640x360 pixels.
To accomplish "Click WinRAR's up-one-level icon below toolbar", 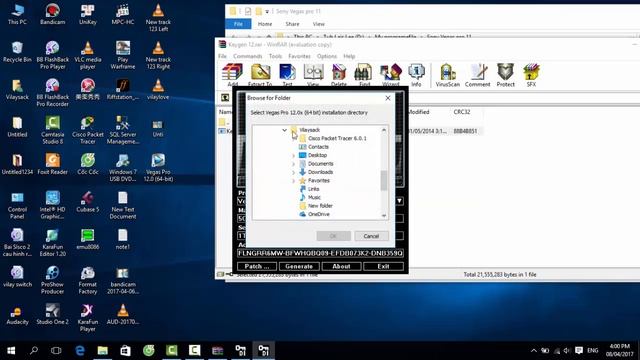I will click(x=225, y=98).
